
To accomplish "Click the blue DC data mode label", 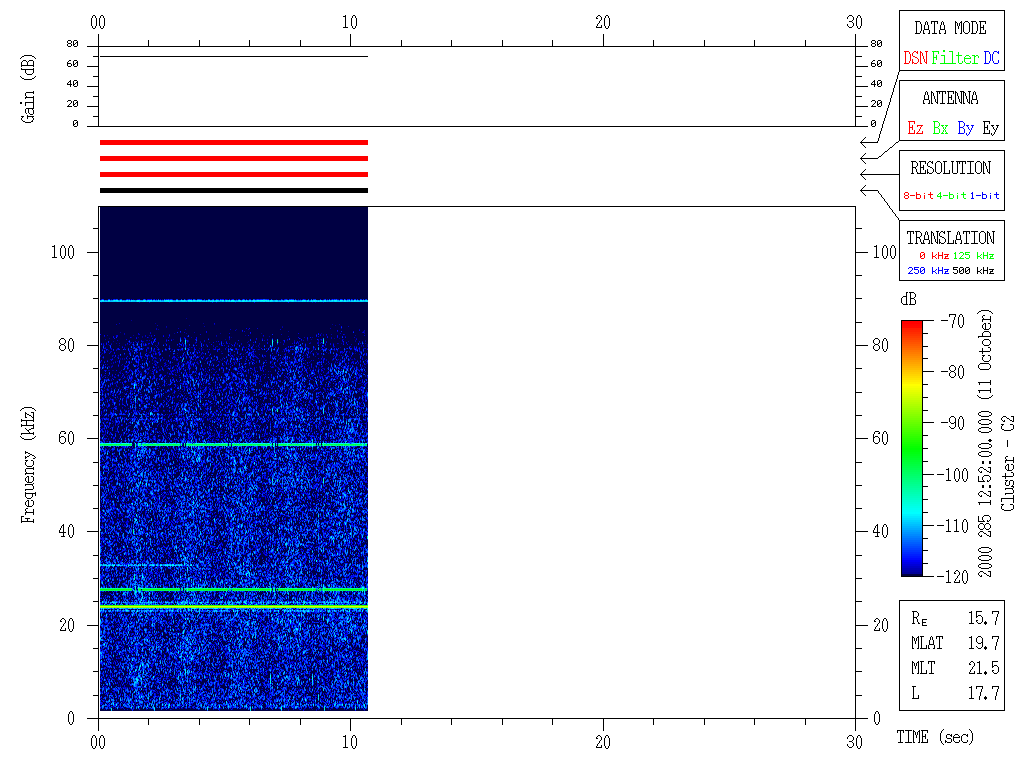I will [x=991, y=58].
